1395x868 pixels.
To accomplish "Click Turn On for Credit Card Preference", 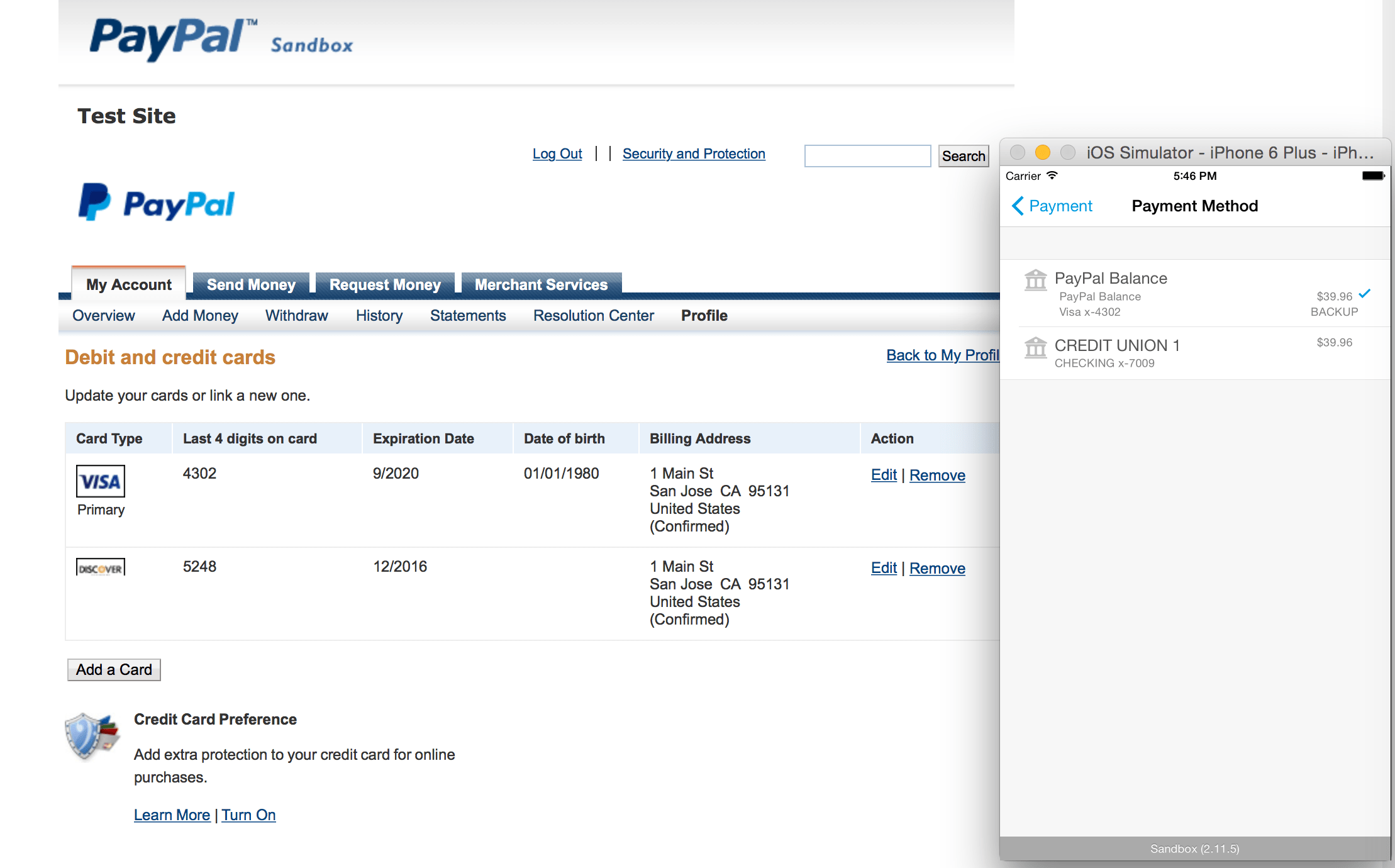I will coord(248,815).
